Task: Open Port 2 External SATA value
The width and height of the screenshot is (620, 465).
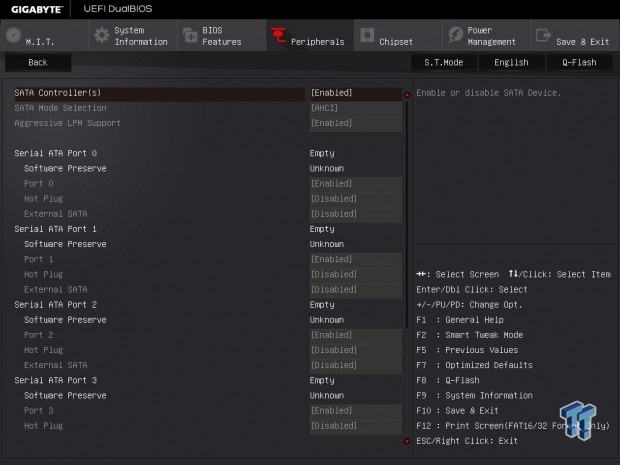Action: pyautogui.click(x=356, y=365)
